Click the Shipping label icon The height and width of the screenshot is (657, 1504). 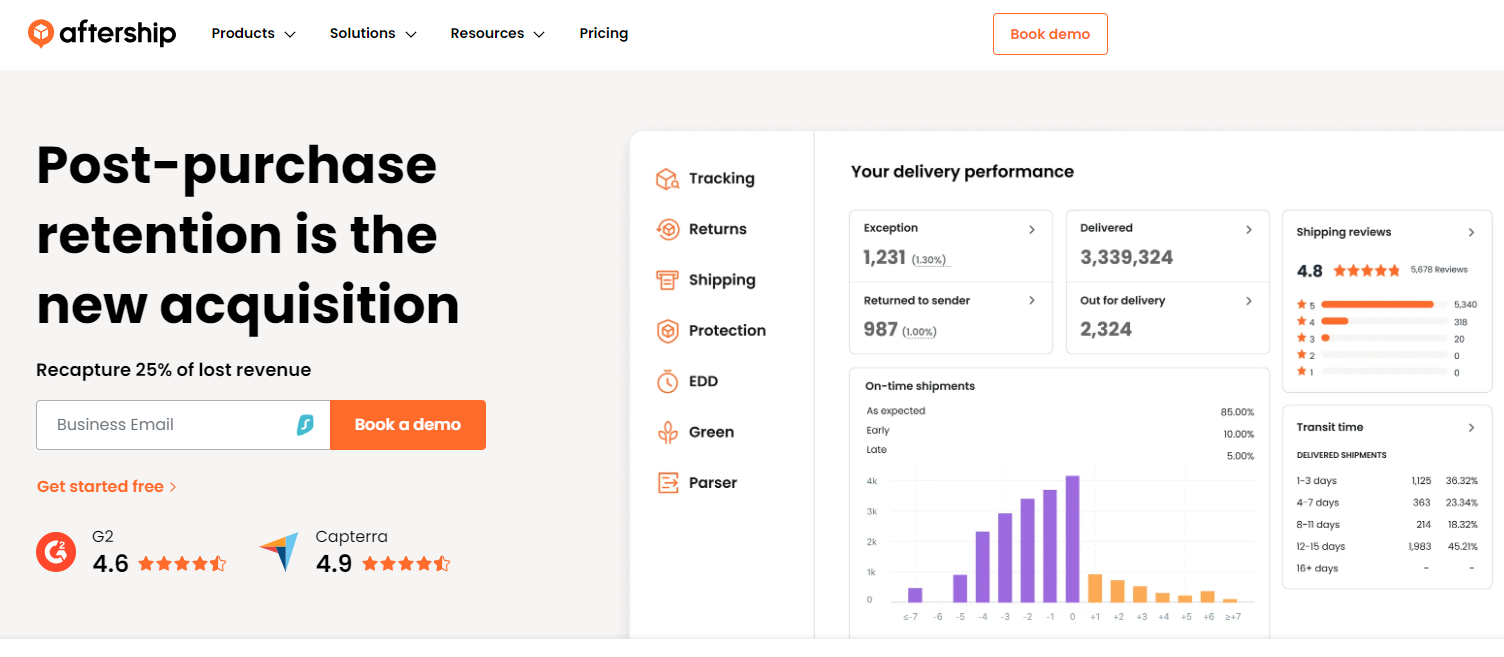coord(667,280)
